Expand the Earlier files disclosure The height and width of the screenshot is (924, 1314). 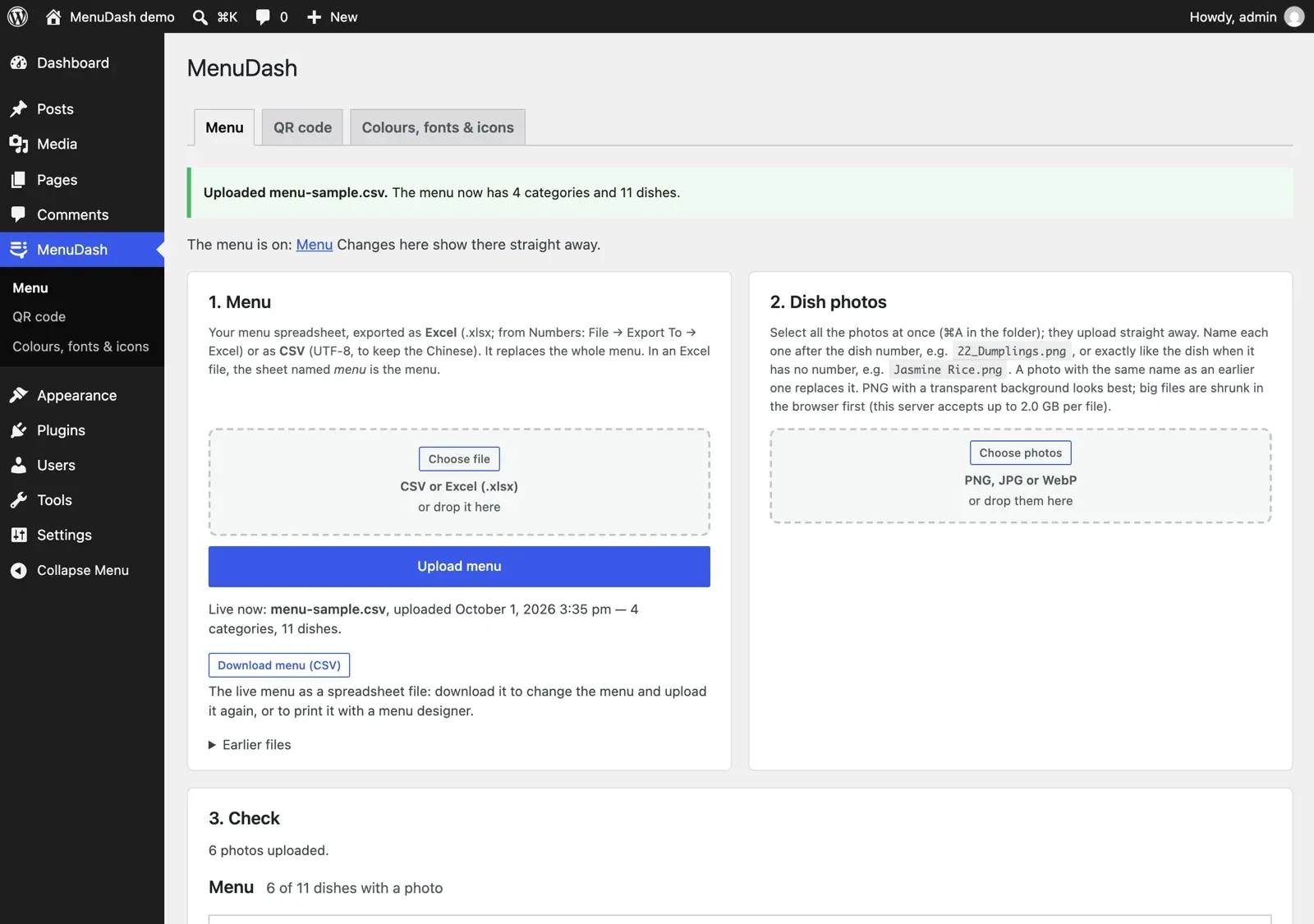point(250,745)
